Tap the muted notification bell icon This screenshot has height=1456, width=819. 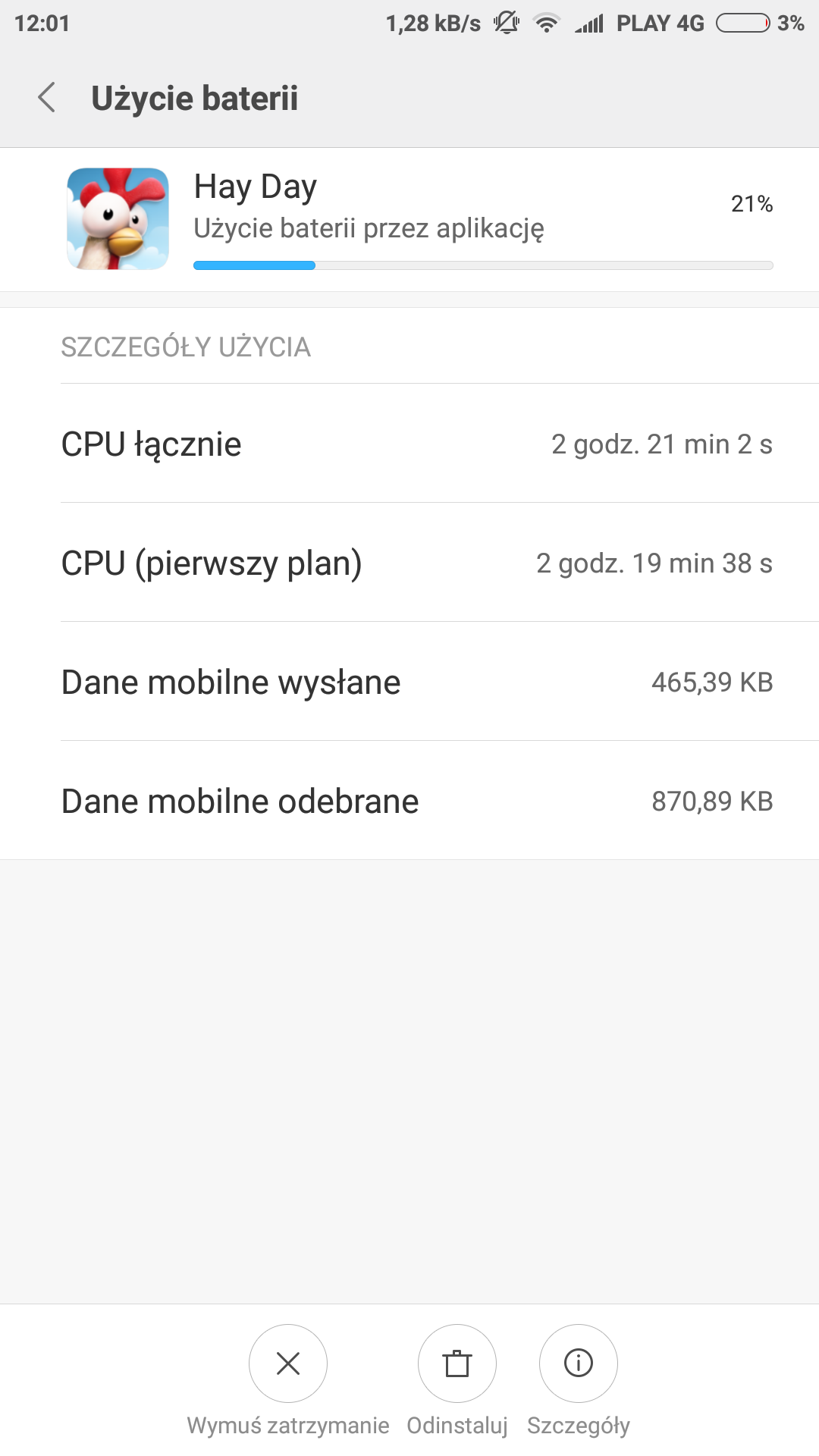coord(507,24)
